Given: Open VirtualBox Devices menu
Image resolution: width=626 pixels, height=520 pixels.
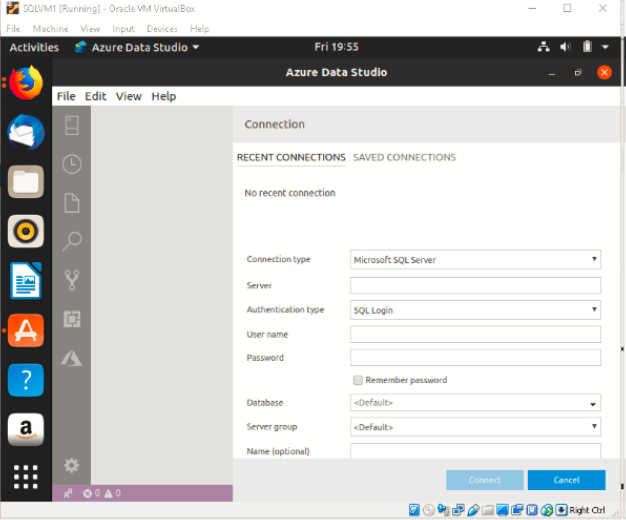Looking at the screenshot, I should [x=162, y=29].
